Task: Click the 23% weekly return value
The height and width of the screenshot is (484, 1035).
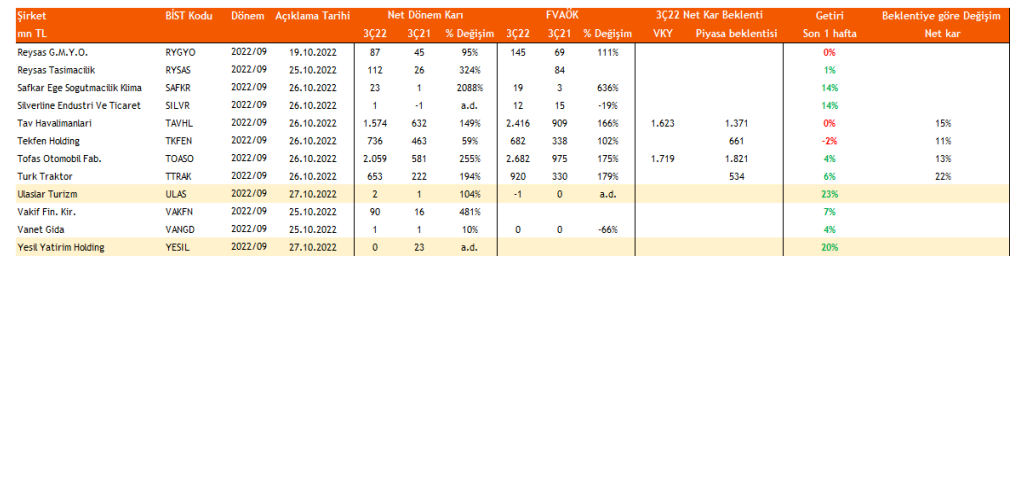Action: tap(830, 194)
